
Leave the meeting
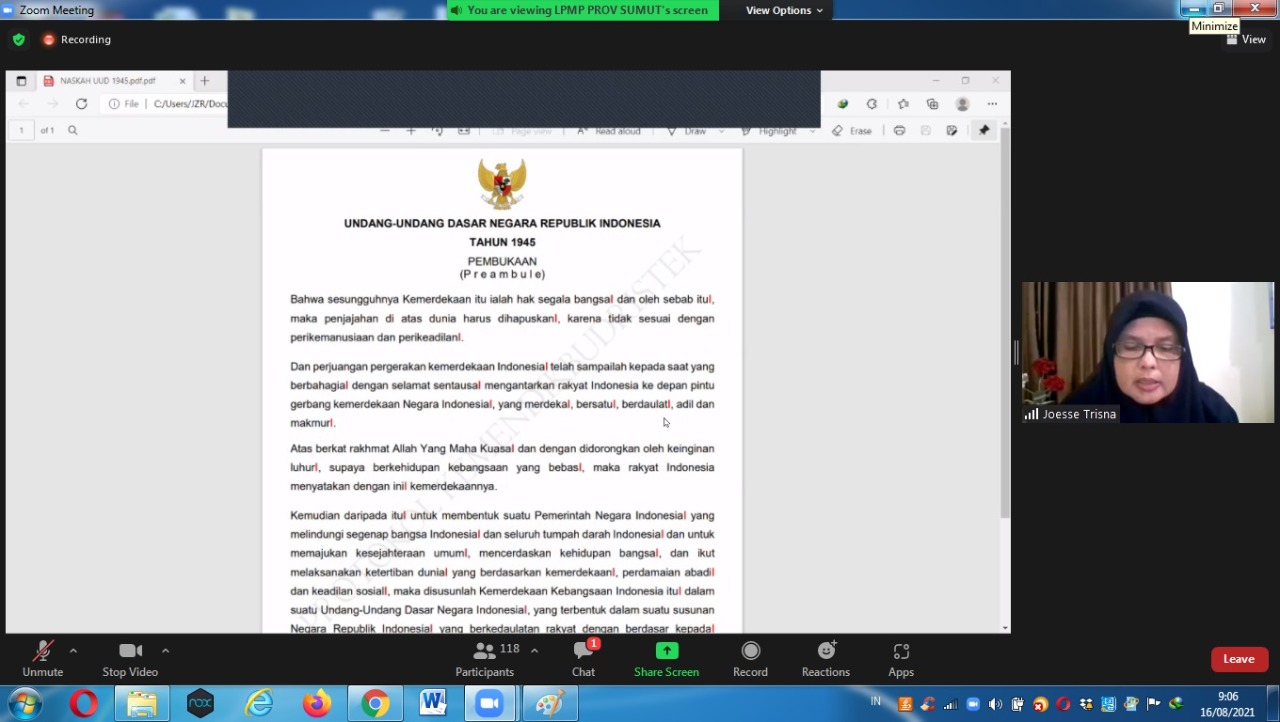click(x=1239, y=659)
